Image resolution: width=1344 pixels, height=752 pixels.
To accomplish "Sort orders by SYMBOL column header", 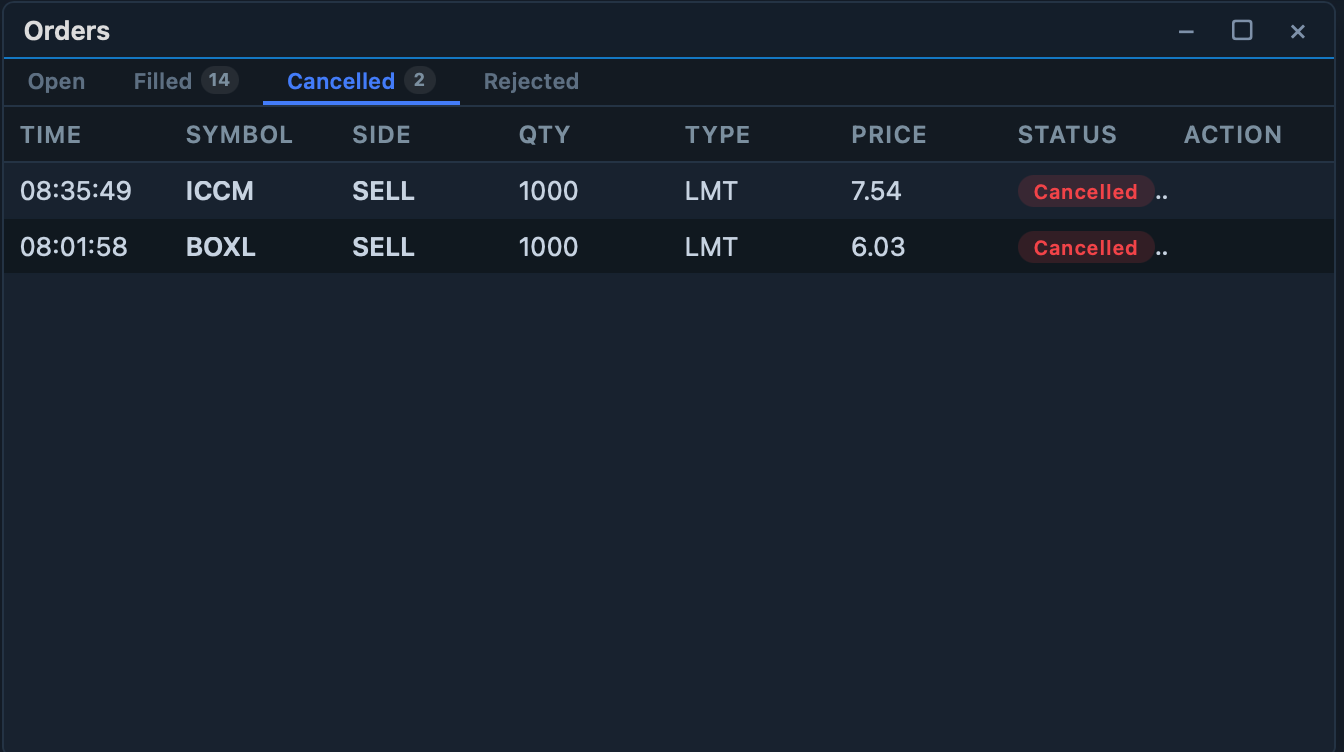I will click(x=239, y=135).
